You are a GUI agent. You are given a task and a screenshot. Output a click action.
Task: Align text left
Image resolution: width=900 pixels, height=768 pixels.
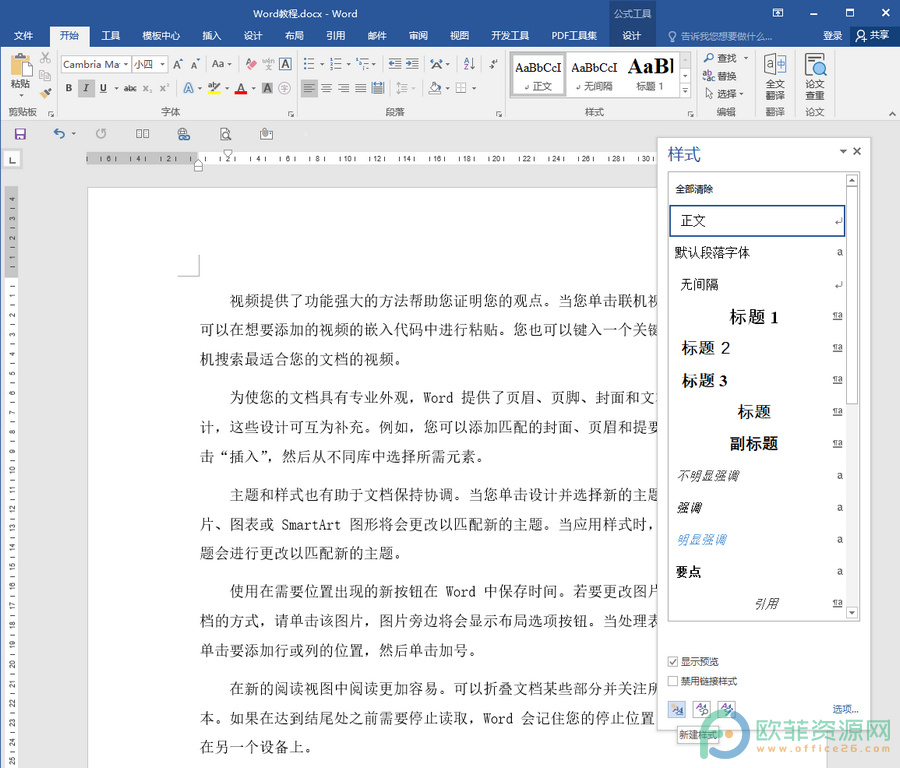click(x=309, y=88)
